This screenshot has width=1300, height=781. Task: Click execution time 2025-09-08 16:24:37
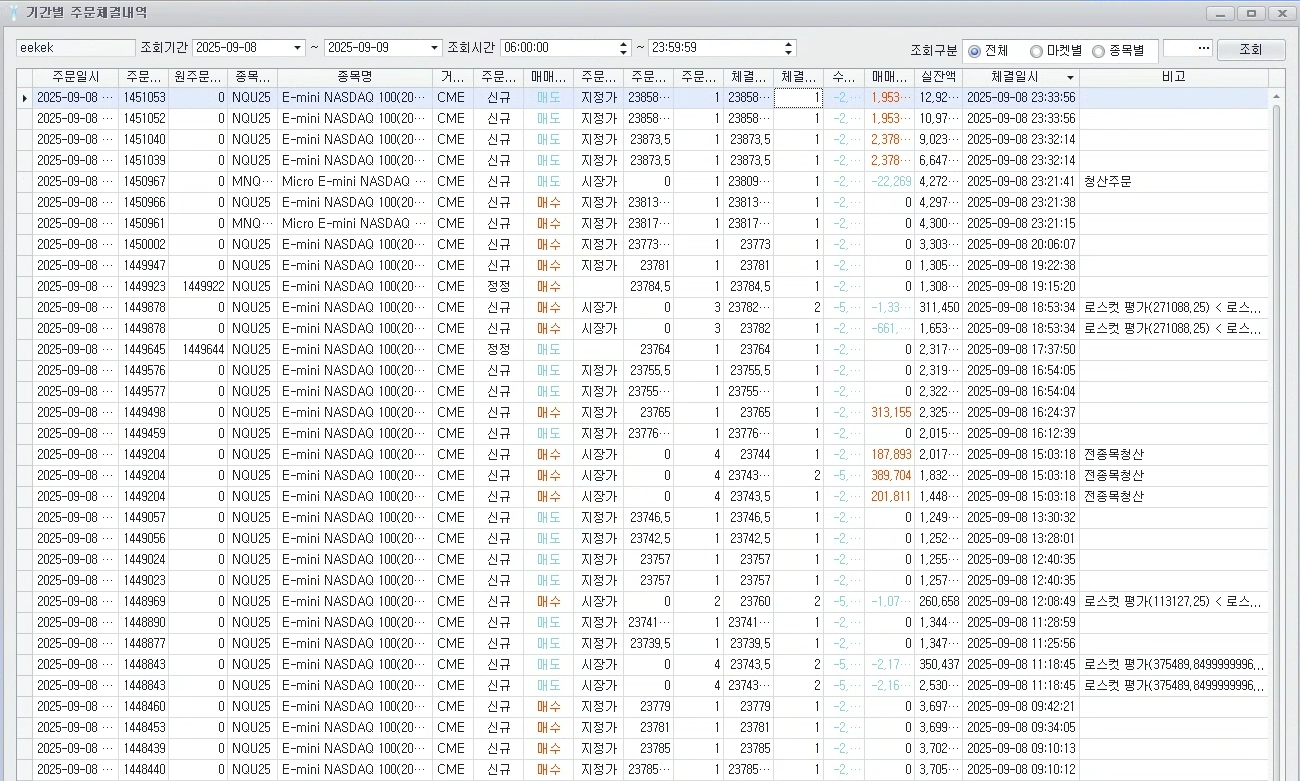[x=1021, y=413]
